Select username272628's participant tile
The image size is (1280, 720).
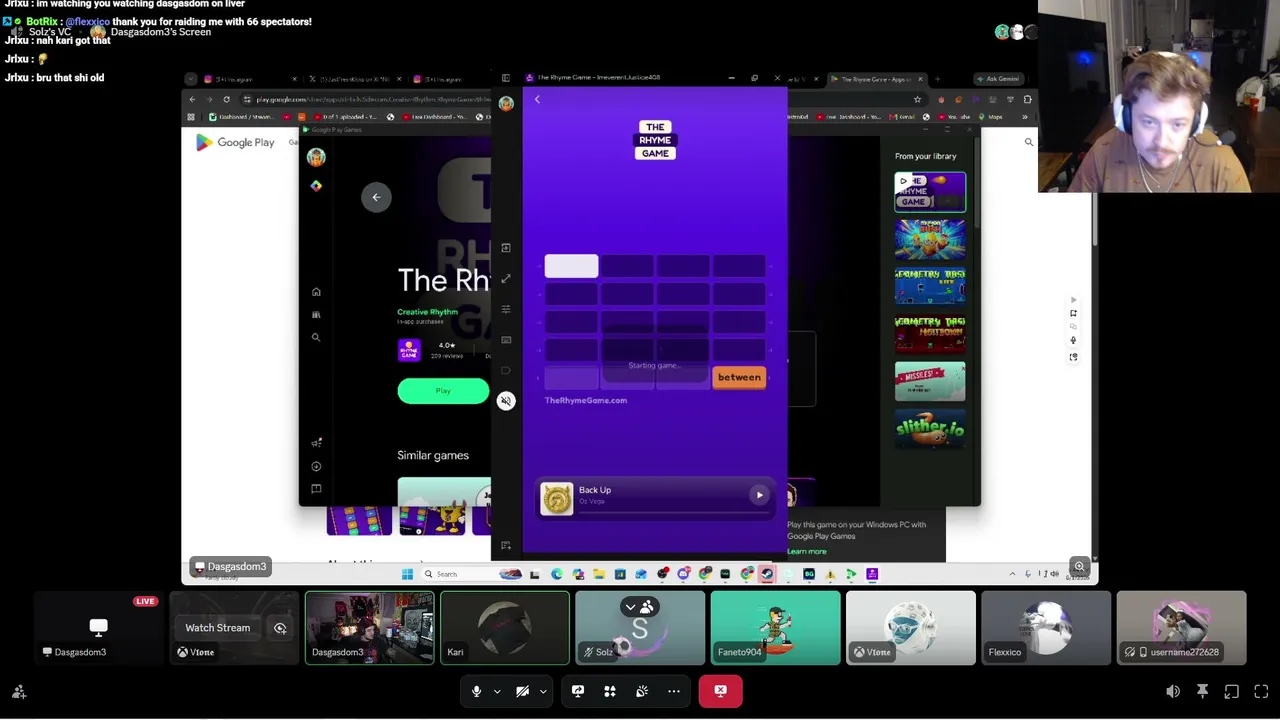pos(1181,628)
